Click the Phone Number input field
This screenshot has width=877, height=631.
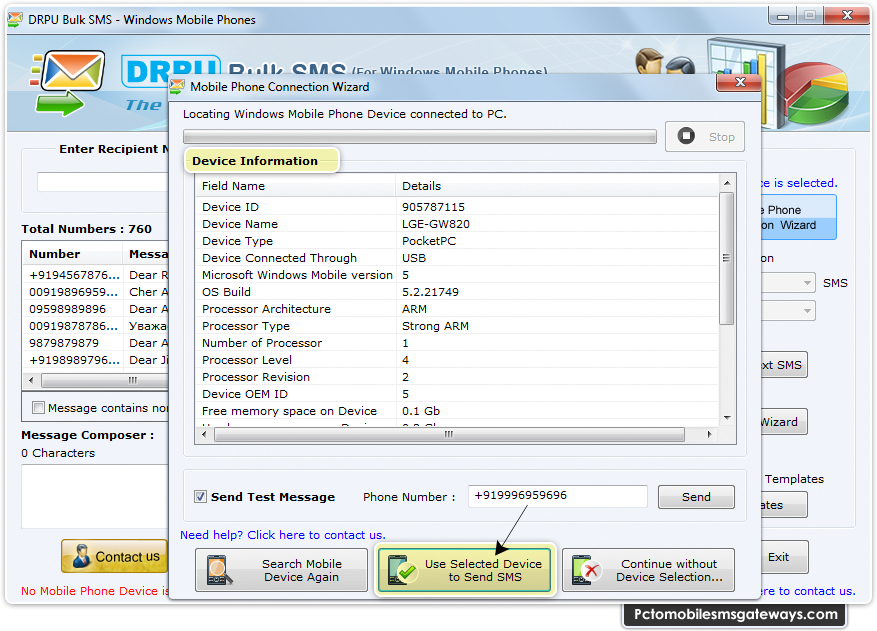[x=557, y=496]
